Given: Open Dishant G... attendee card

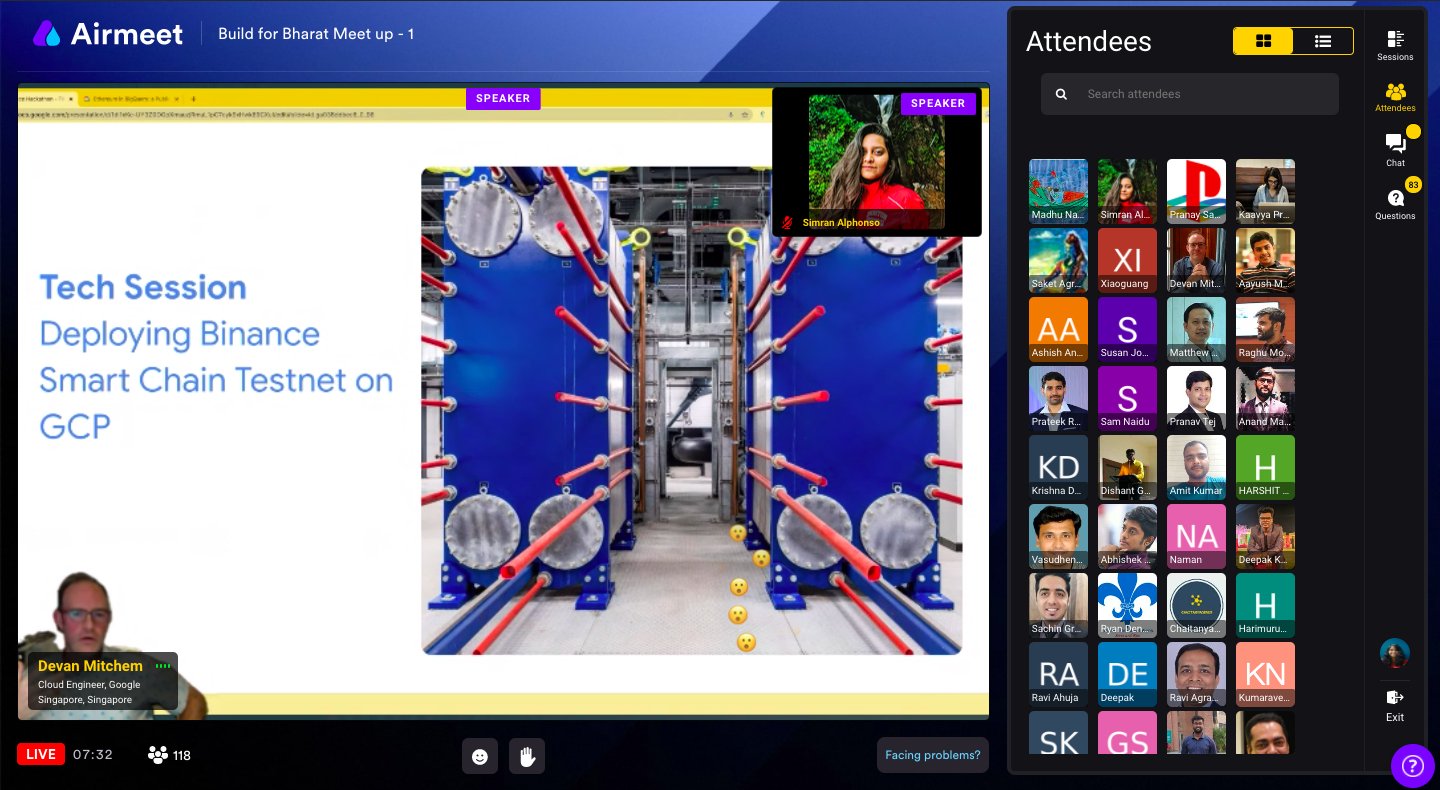Looking at the screenshot, I should [1127, 467].
